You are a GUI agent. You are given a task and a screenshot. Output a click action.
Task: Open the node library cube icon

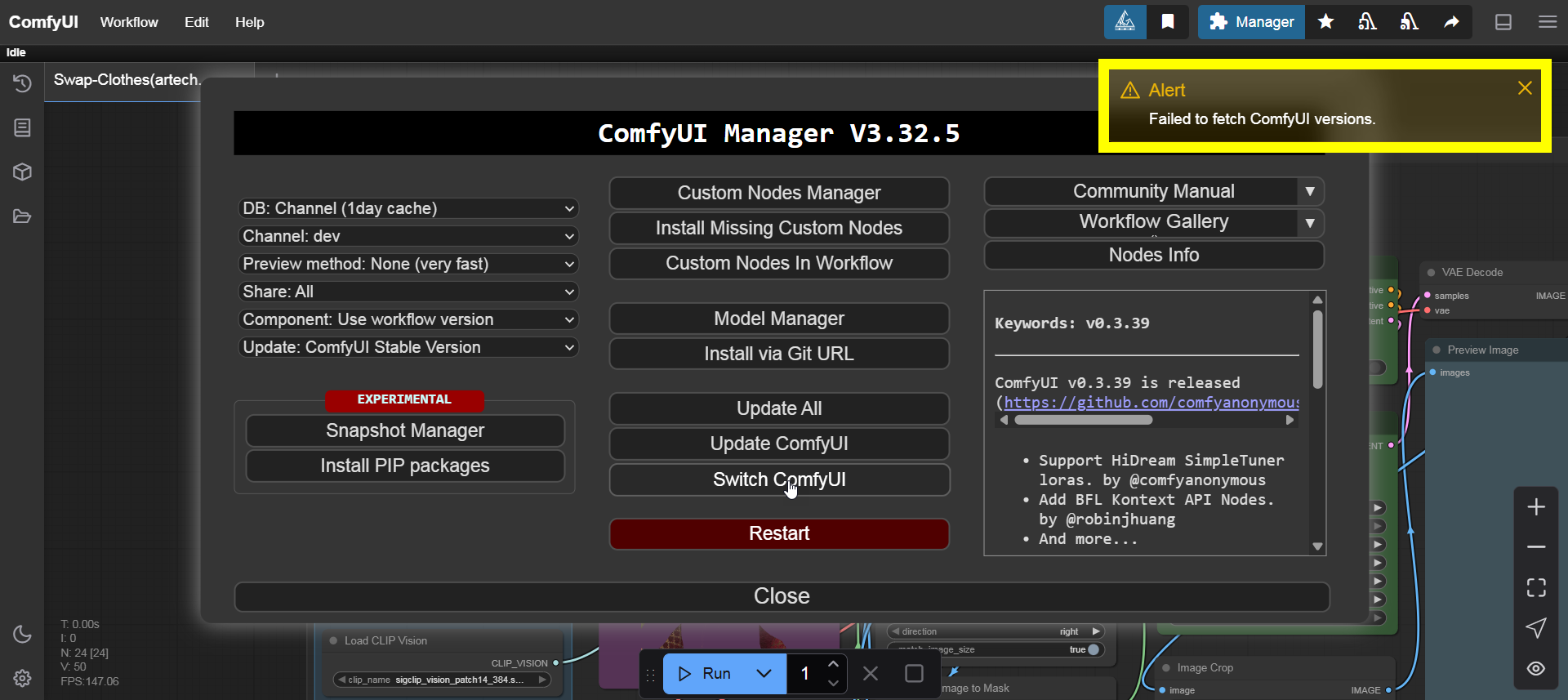[22, 172]
